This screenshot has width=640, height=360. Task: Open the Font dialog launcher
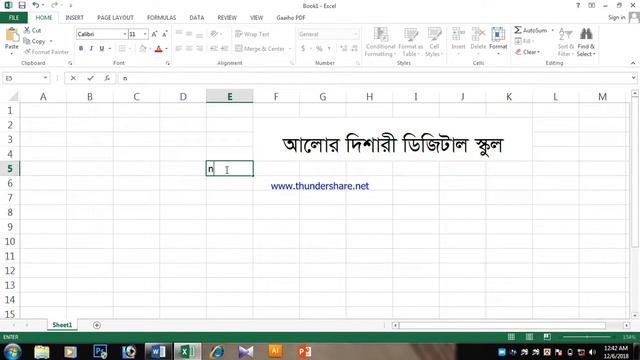[x=168, y=63]
